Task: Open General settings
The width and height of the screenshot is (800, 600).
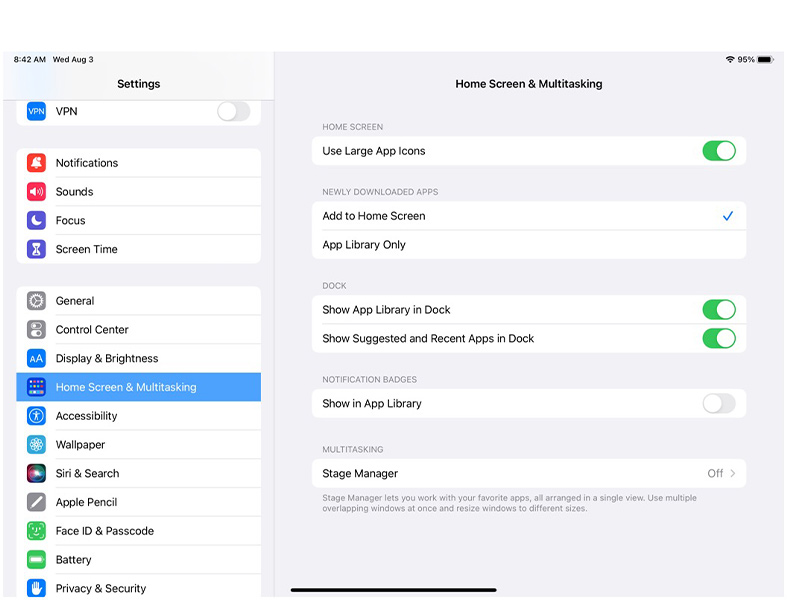Action: point(139,301)
